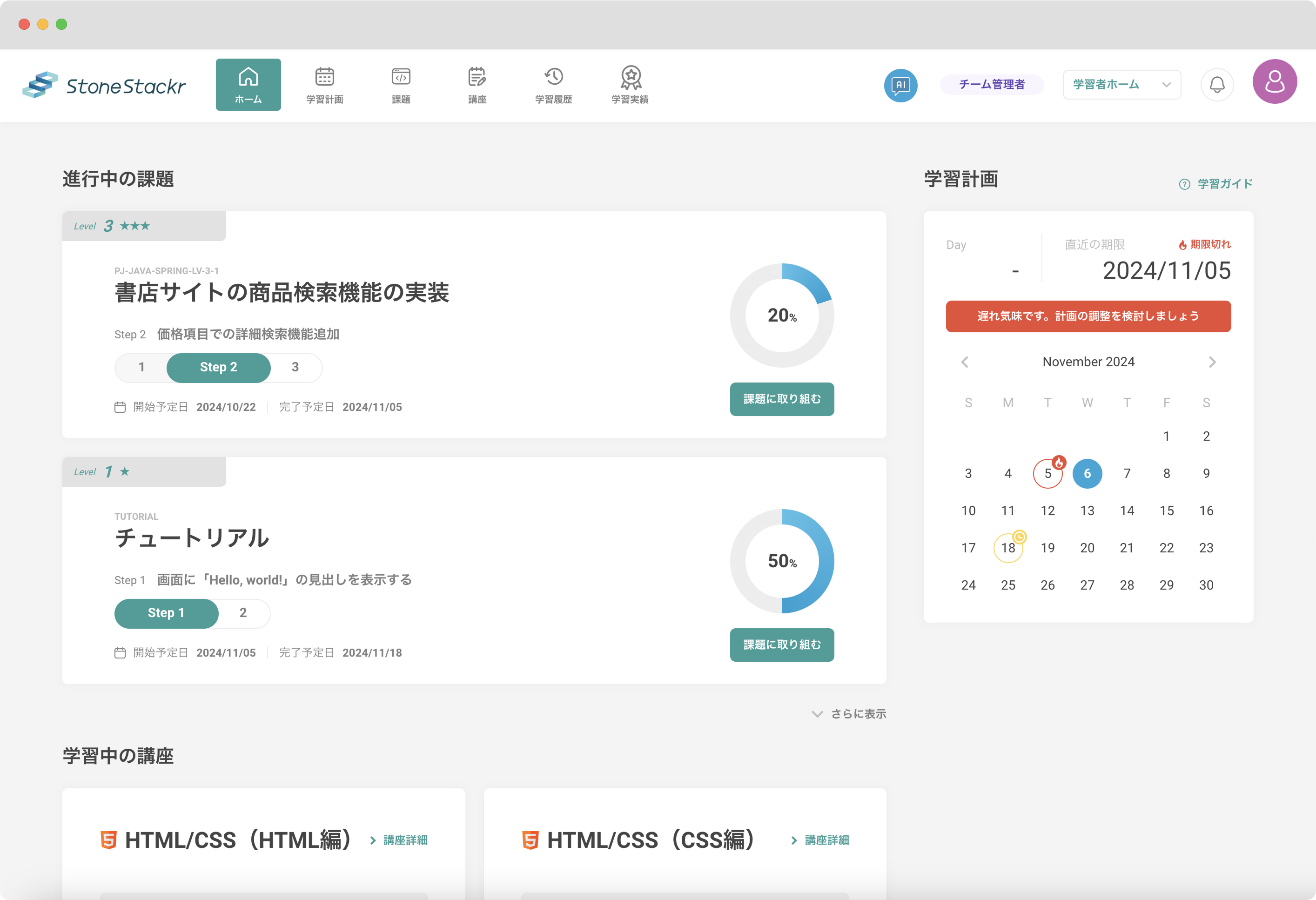Select the ホーム navigation tab
Viewport: 1316px width, 900px height.
tap(248, 85)
